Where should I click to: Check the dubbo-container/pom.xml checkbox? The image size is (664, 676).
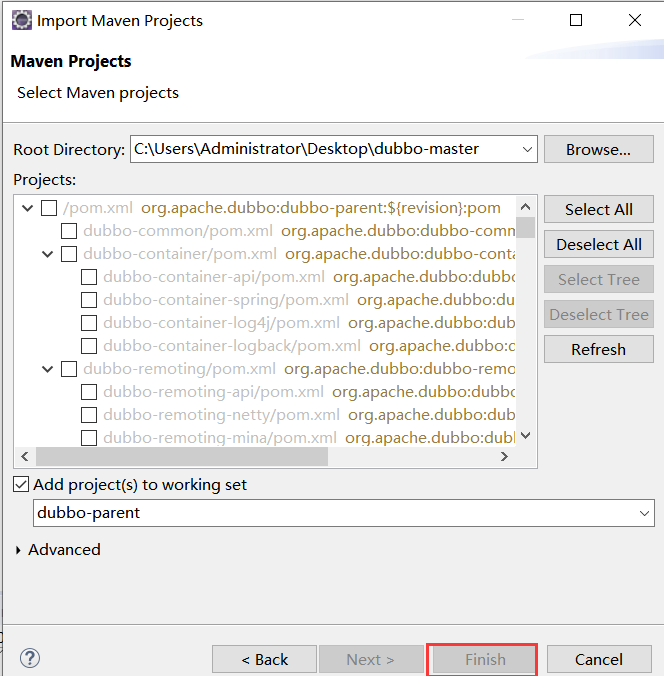pos(69,254)
